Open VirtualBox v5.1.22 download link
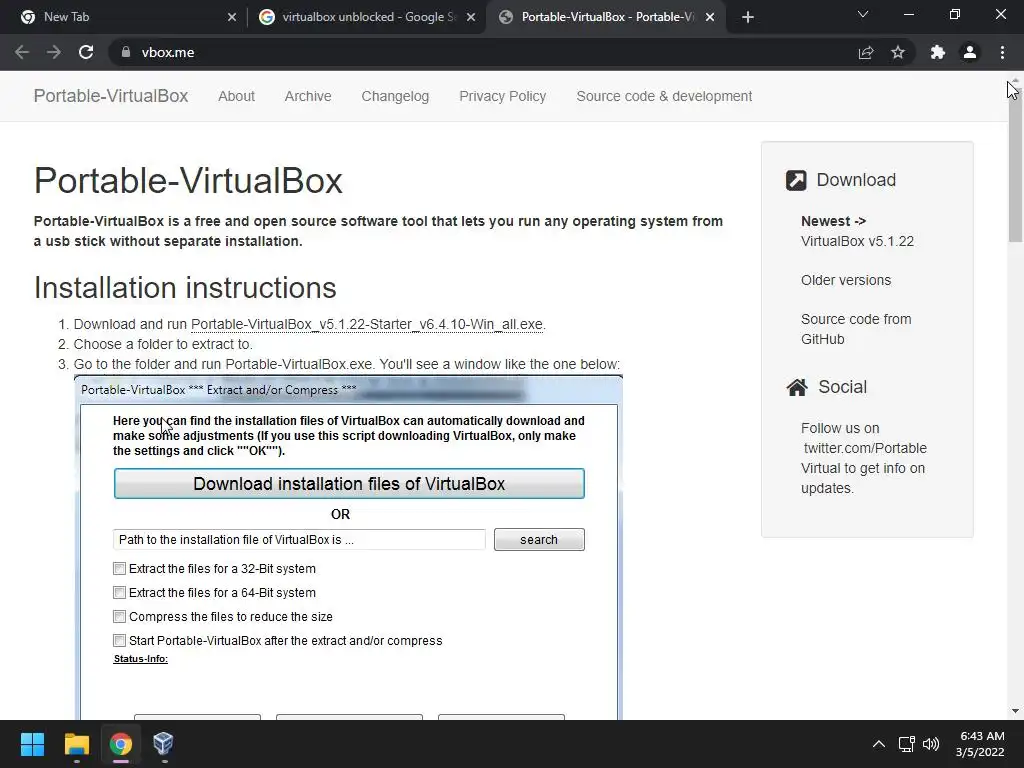 857,241
